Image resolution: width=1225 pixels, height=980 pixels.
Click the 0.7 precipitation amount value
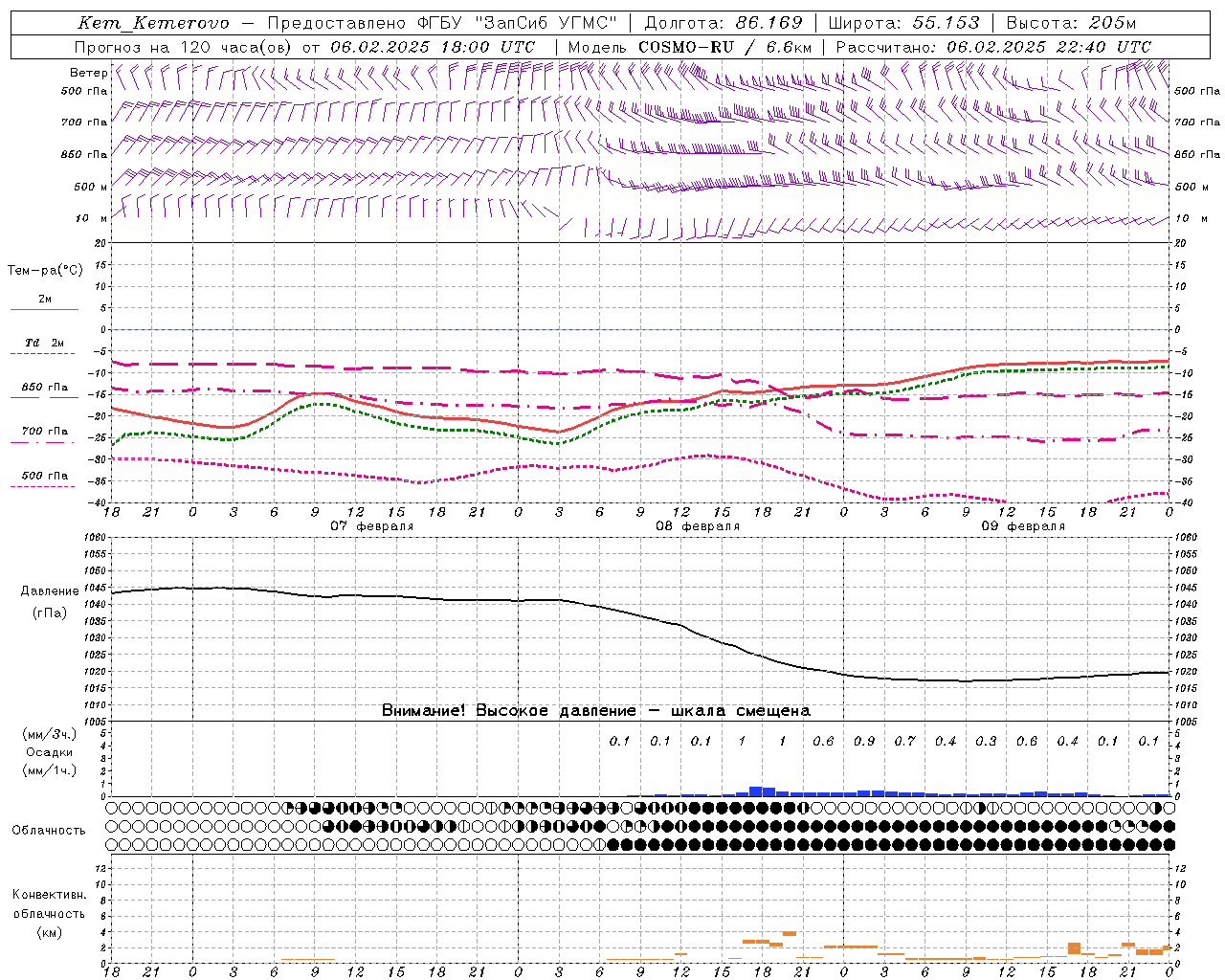[904, 741]
